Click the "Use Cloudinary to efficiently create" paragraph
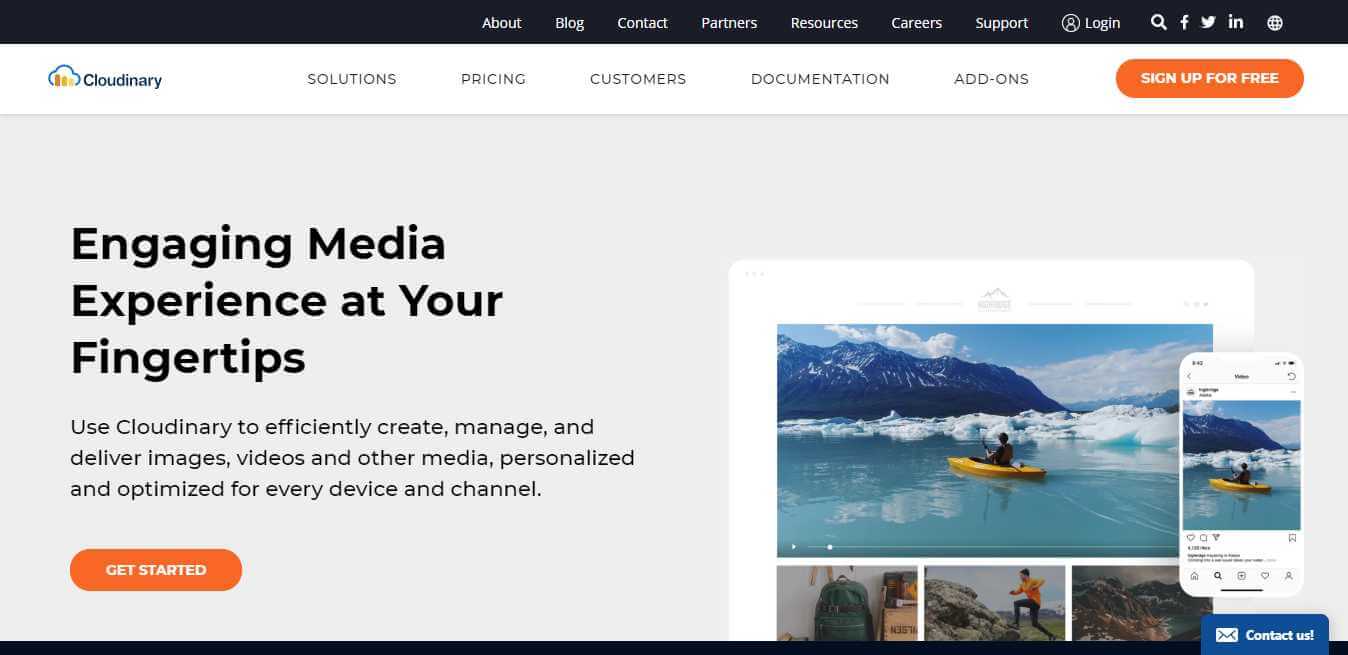Image resolution: width=1348 pixels, height=655 pixels. [352, 458]
